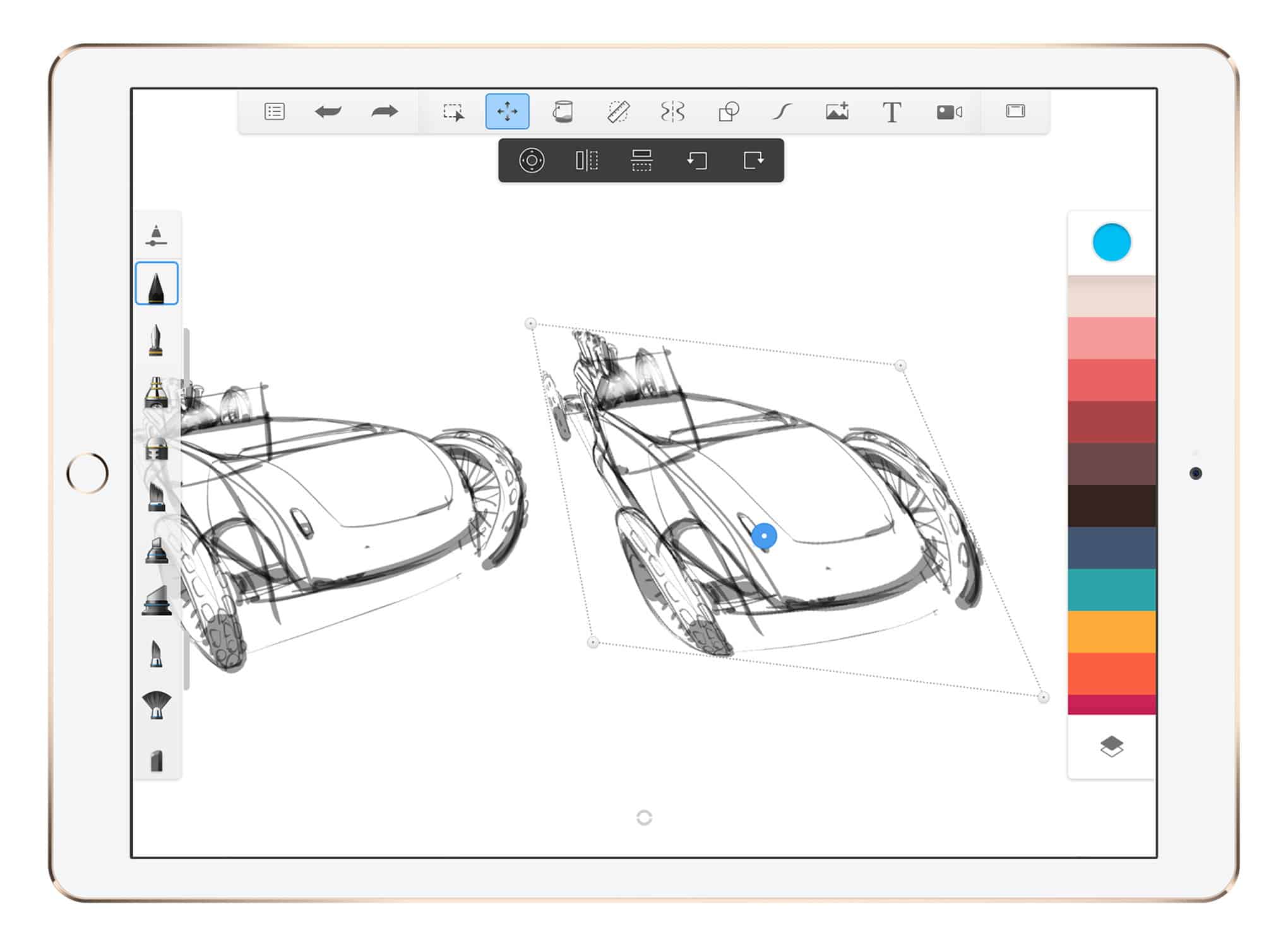This screenshot has height=947, width=1288.
Task: Activate the Selection tool
Action: (x=453, y=112)
